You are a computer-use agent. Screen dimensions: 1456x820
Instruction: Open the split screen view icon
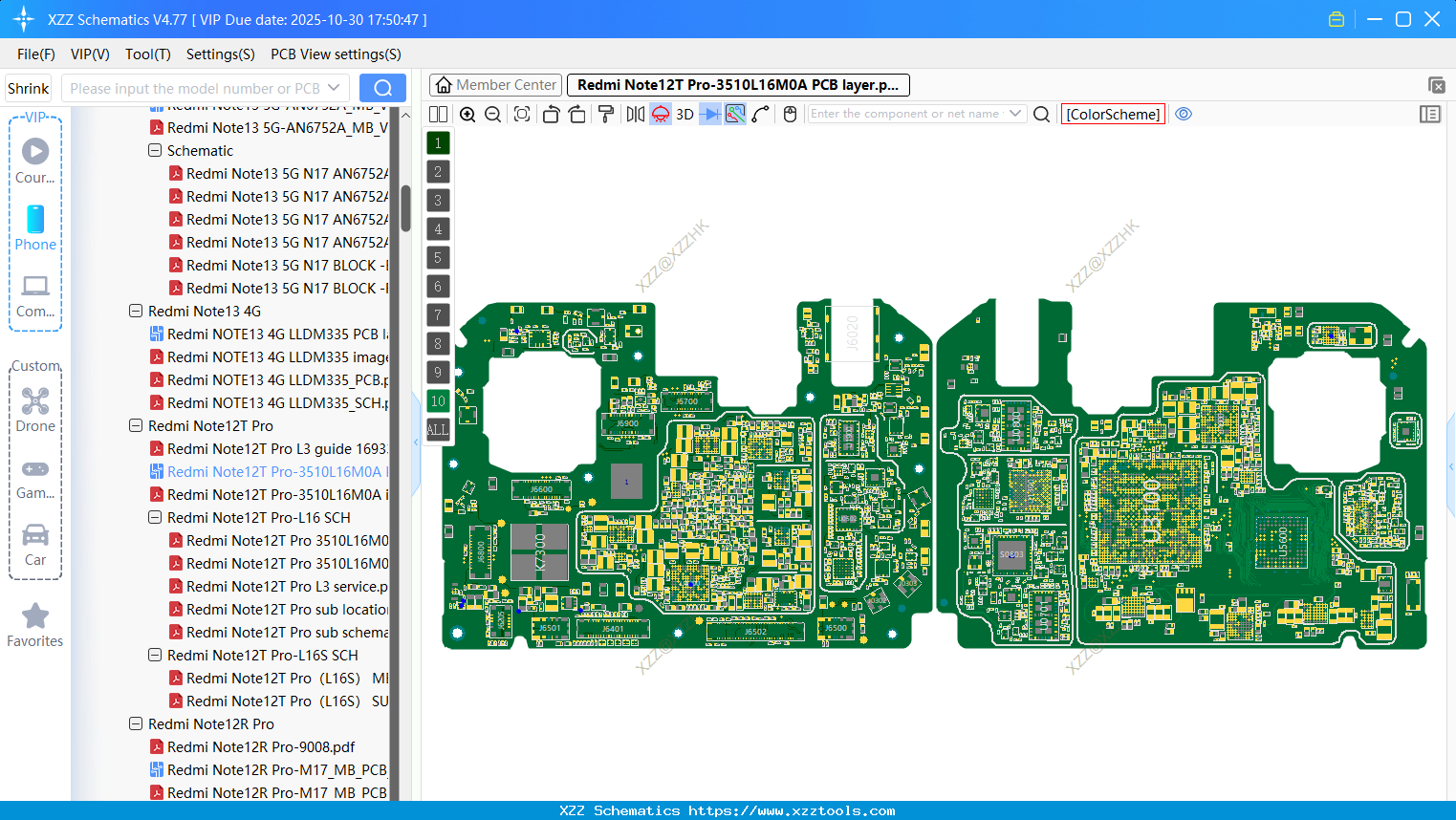[x=438, y=114]
